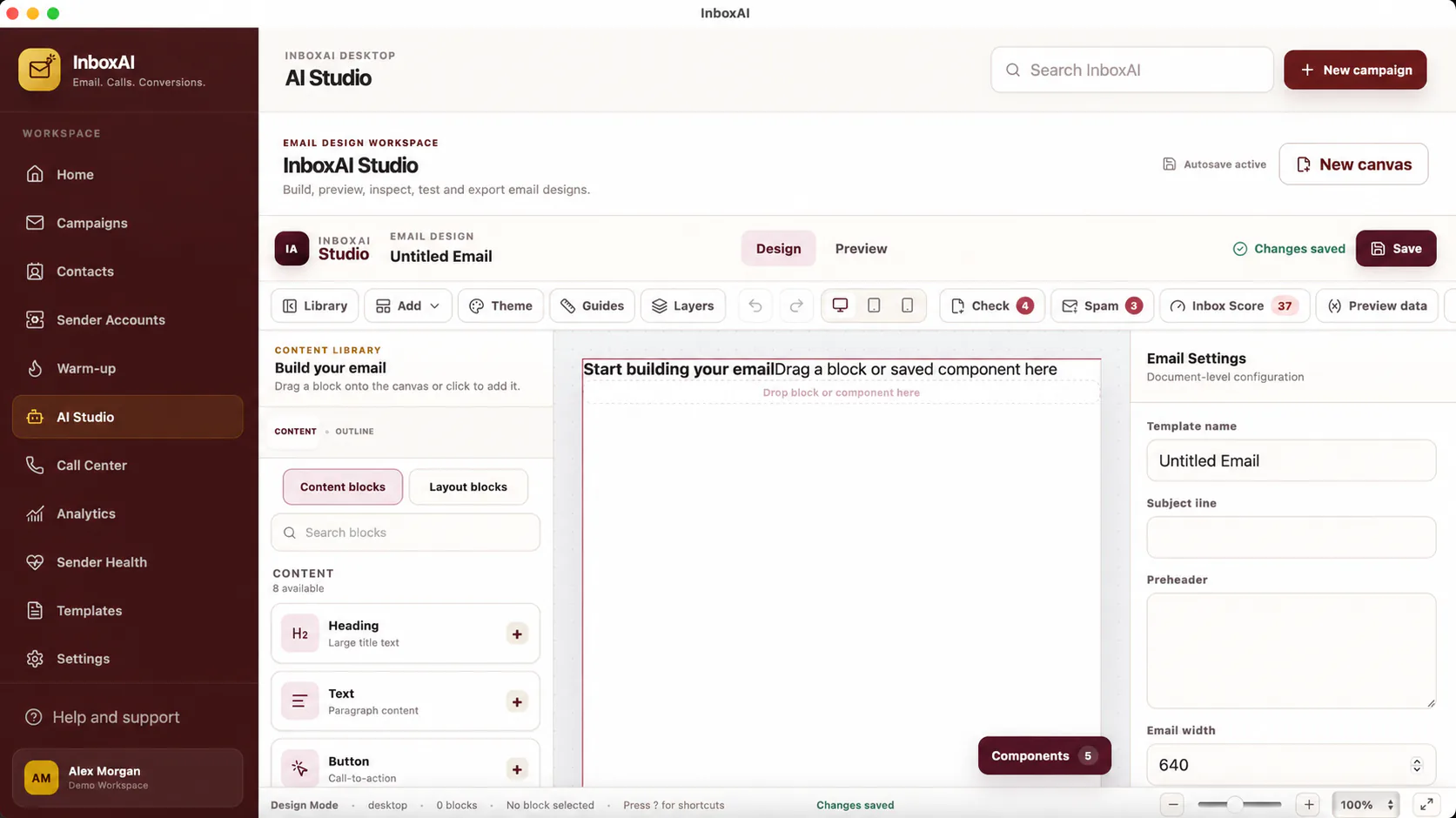Switch to CONTENT view in library
The image size is (1456, 818).
pos(296,431)
